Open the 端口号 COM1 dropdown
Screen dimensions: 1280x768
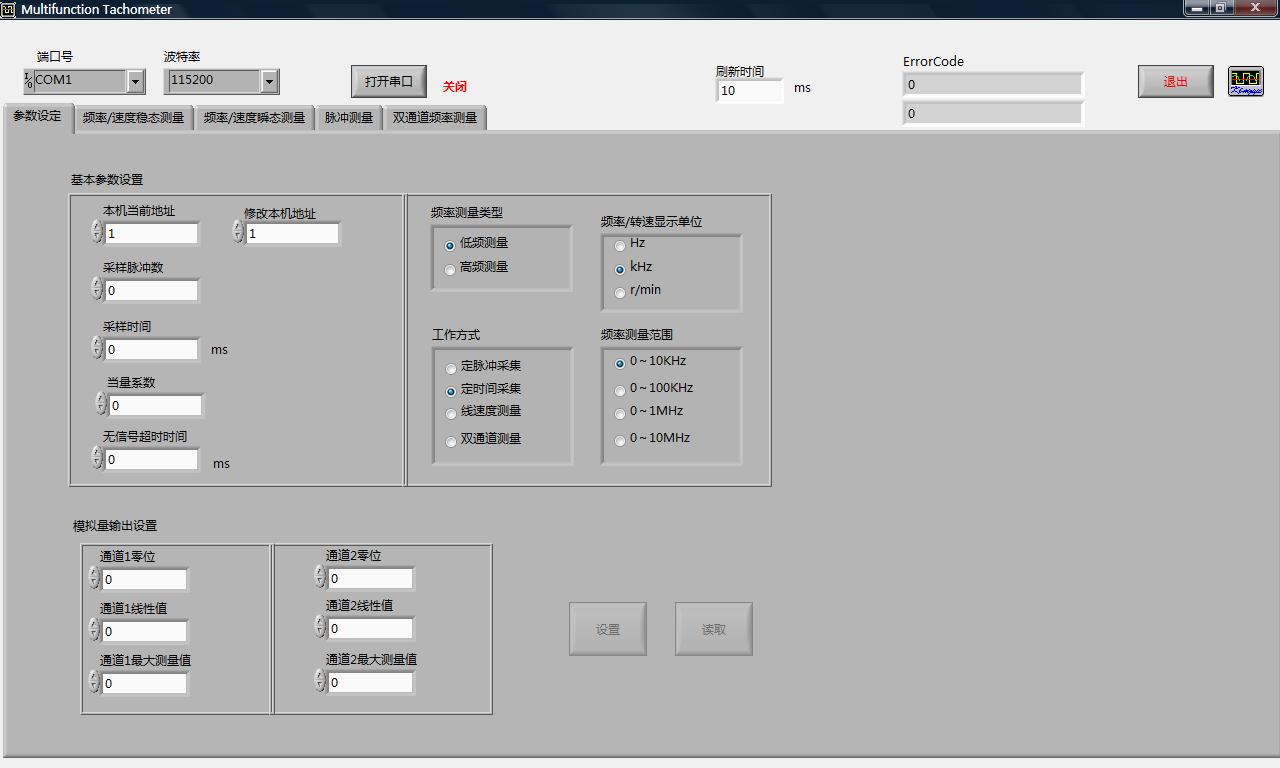coord(135,81)
